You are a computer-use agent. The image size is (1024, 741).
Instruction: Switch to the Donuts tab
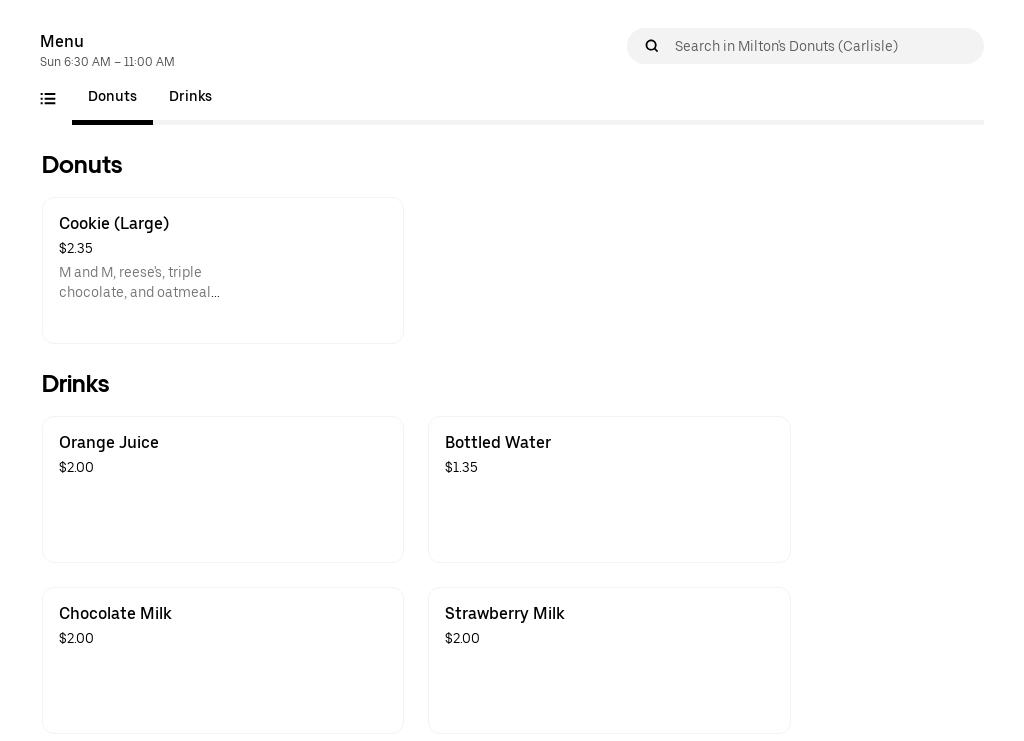(112, 97)
